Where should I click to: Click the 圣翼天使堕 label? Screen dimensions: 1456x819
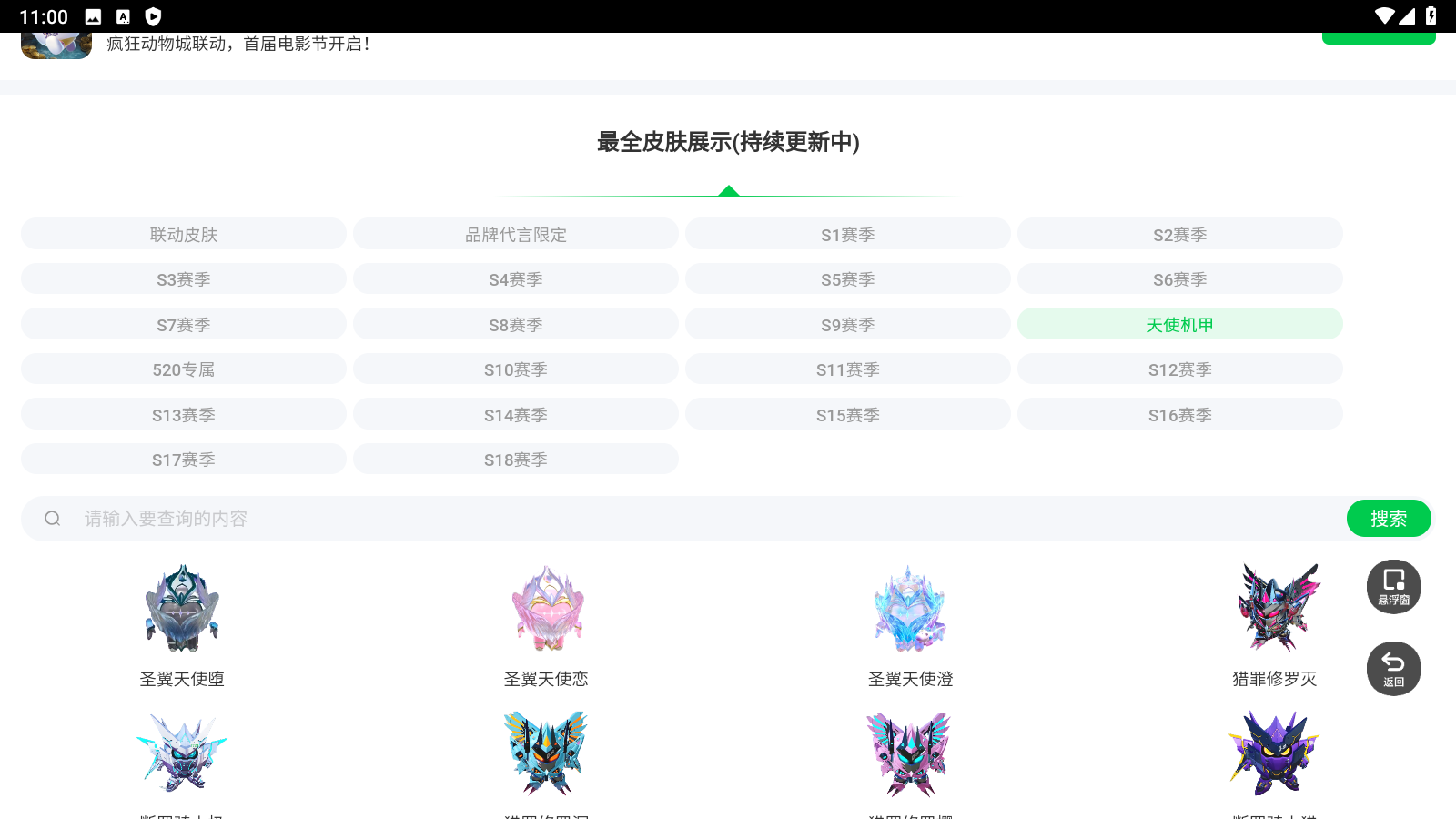[182, 679]
